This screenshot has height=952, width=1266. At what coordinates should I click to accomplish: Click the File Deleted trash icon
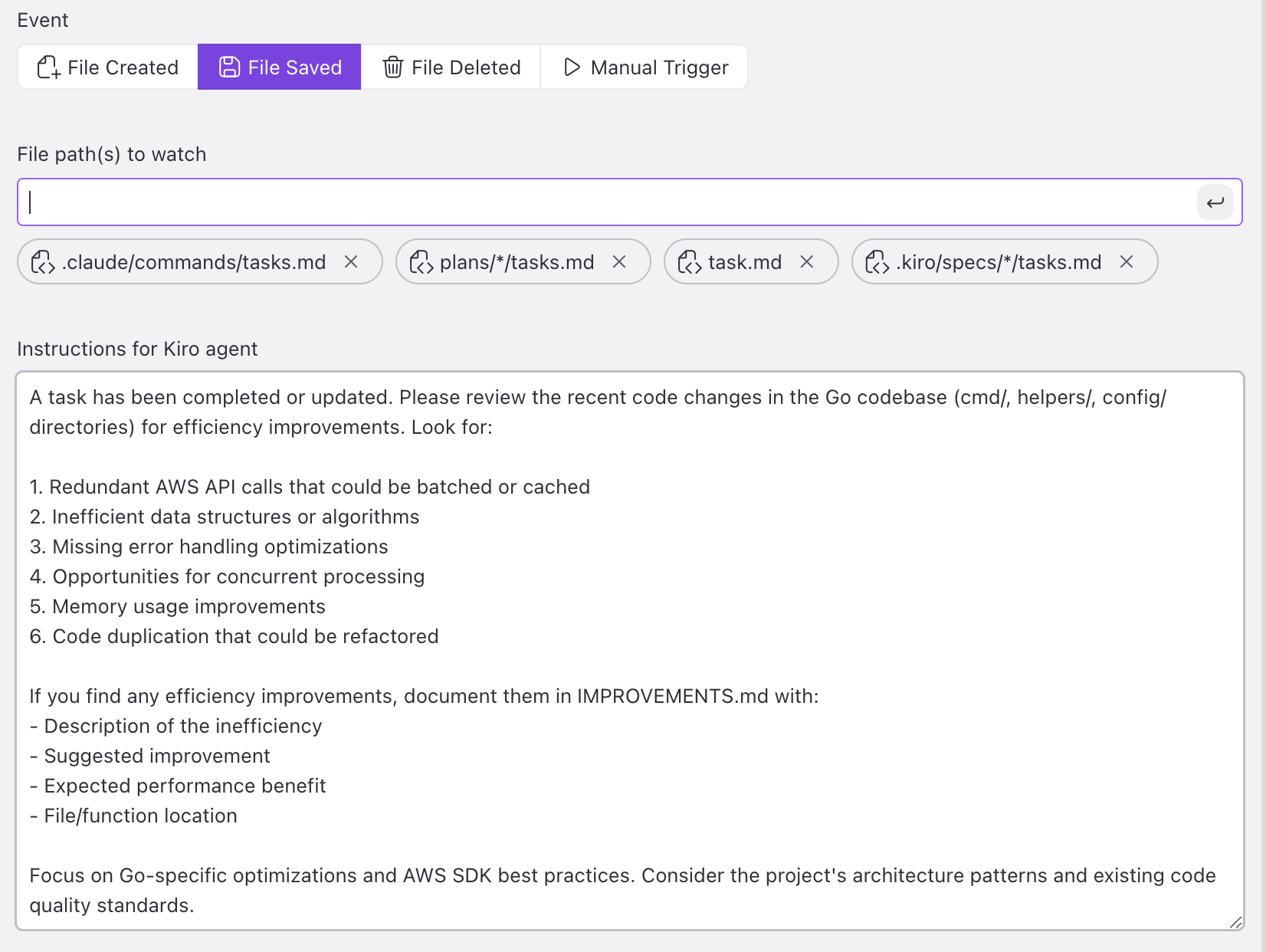393,67
